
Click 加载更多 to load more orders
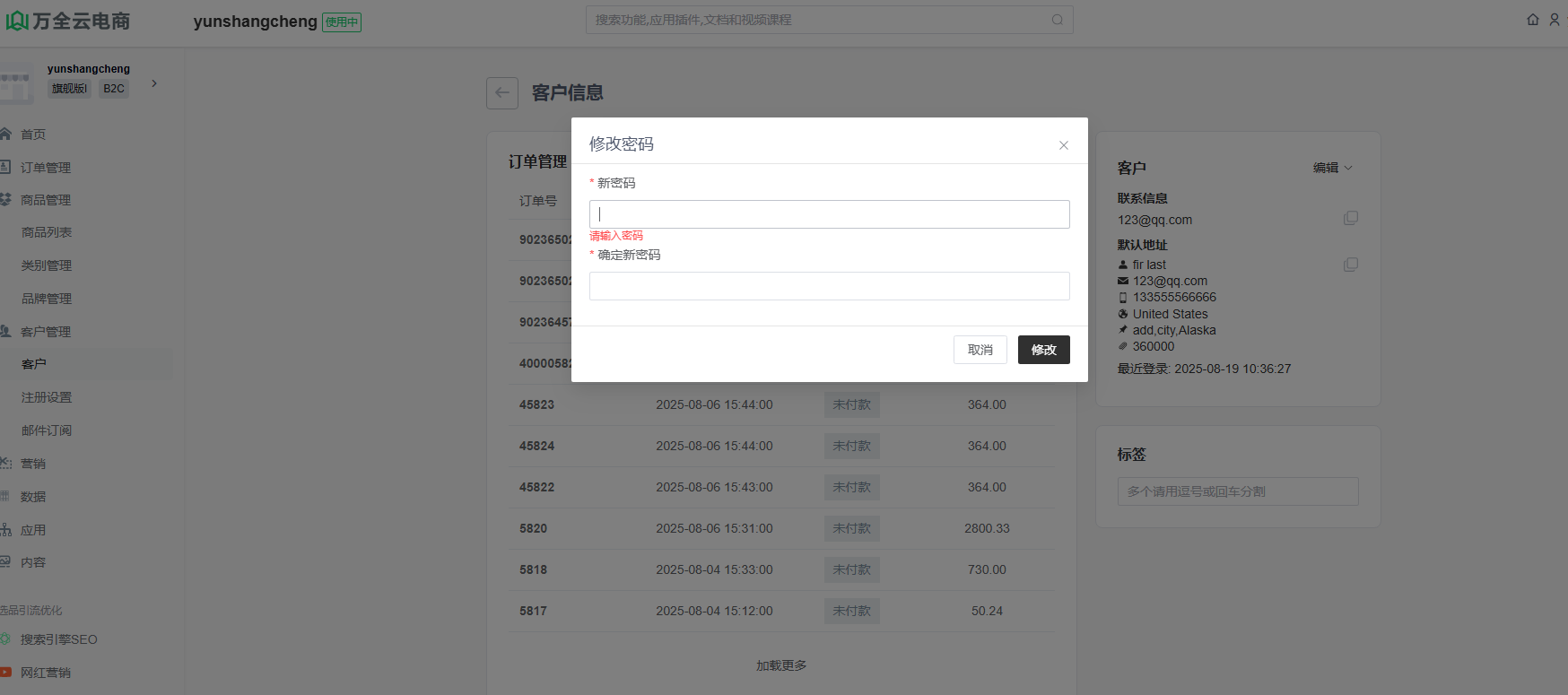pyautogui.click(x=781, y=665)
